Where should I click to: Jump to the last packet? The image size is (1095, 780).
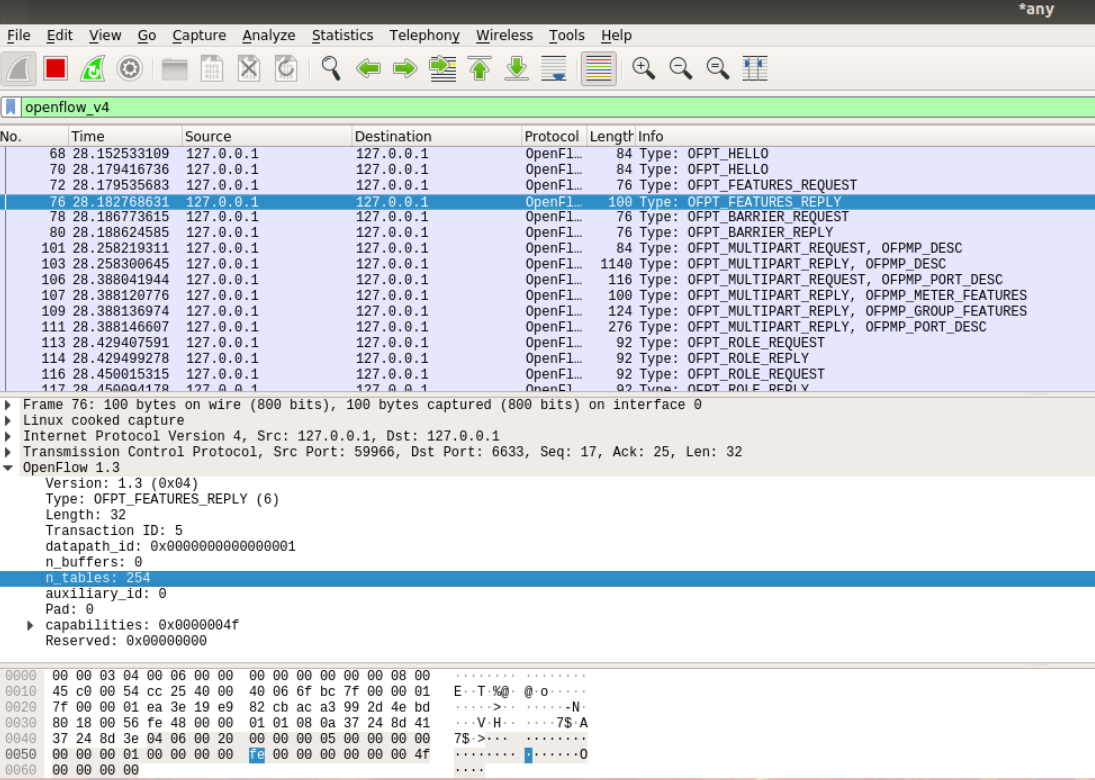point(516,69)
